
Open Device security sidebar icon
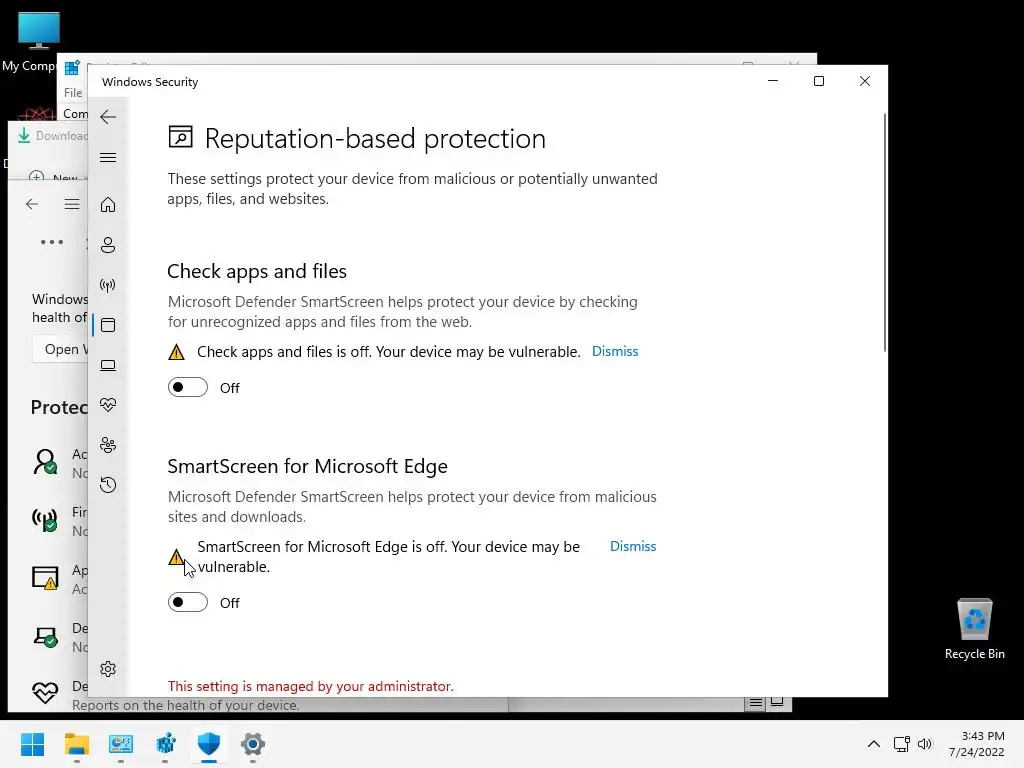108,365
